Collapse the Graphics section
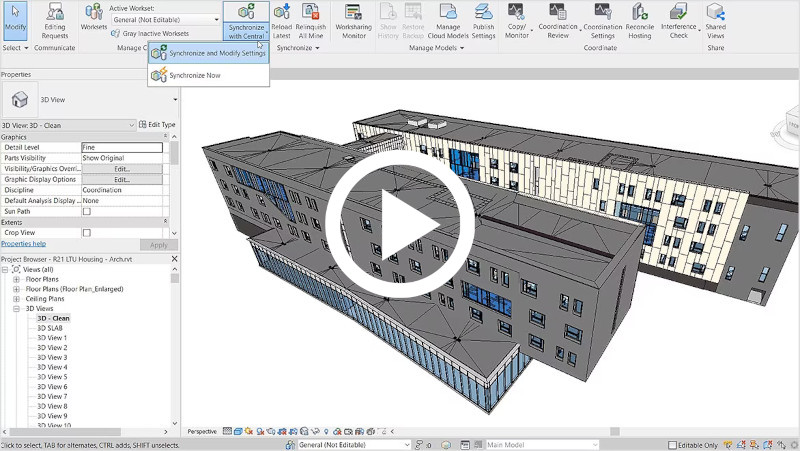The image size is (800, 451). 165,136
